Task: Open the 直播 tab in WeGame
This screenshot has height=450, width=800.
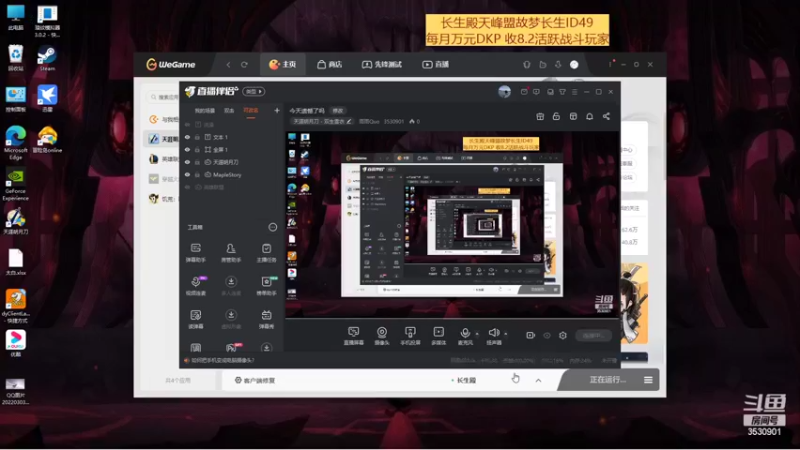Action: 436,64
